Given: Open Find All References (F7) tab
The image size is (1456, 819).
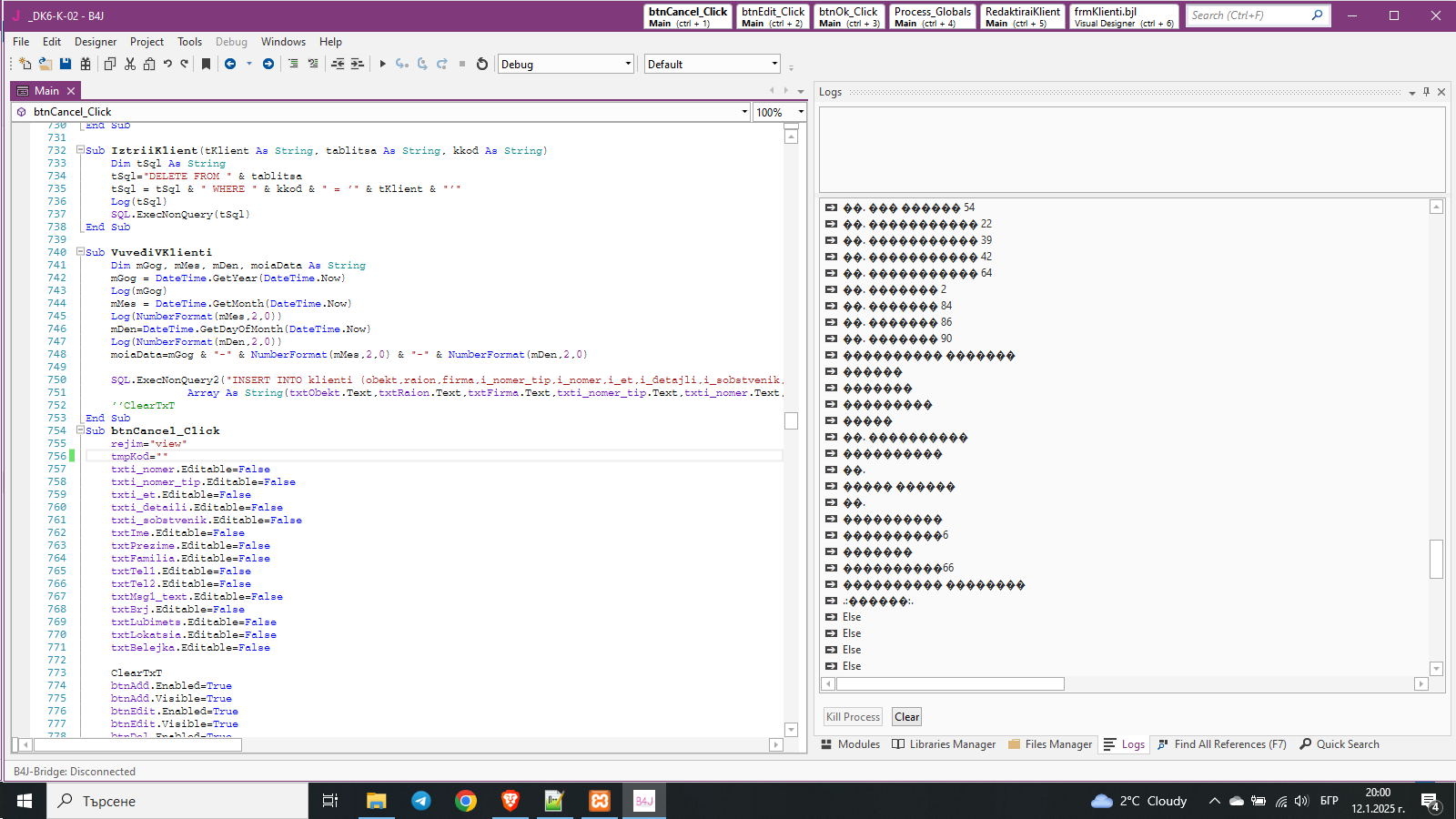Looking at the screenshot, I should (1221, 744).
